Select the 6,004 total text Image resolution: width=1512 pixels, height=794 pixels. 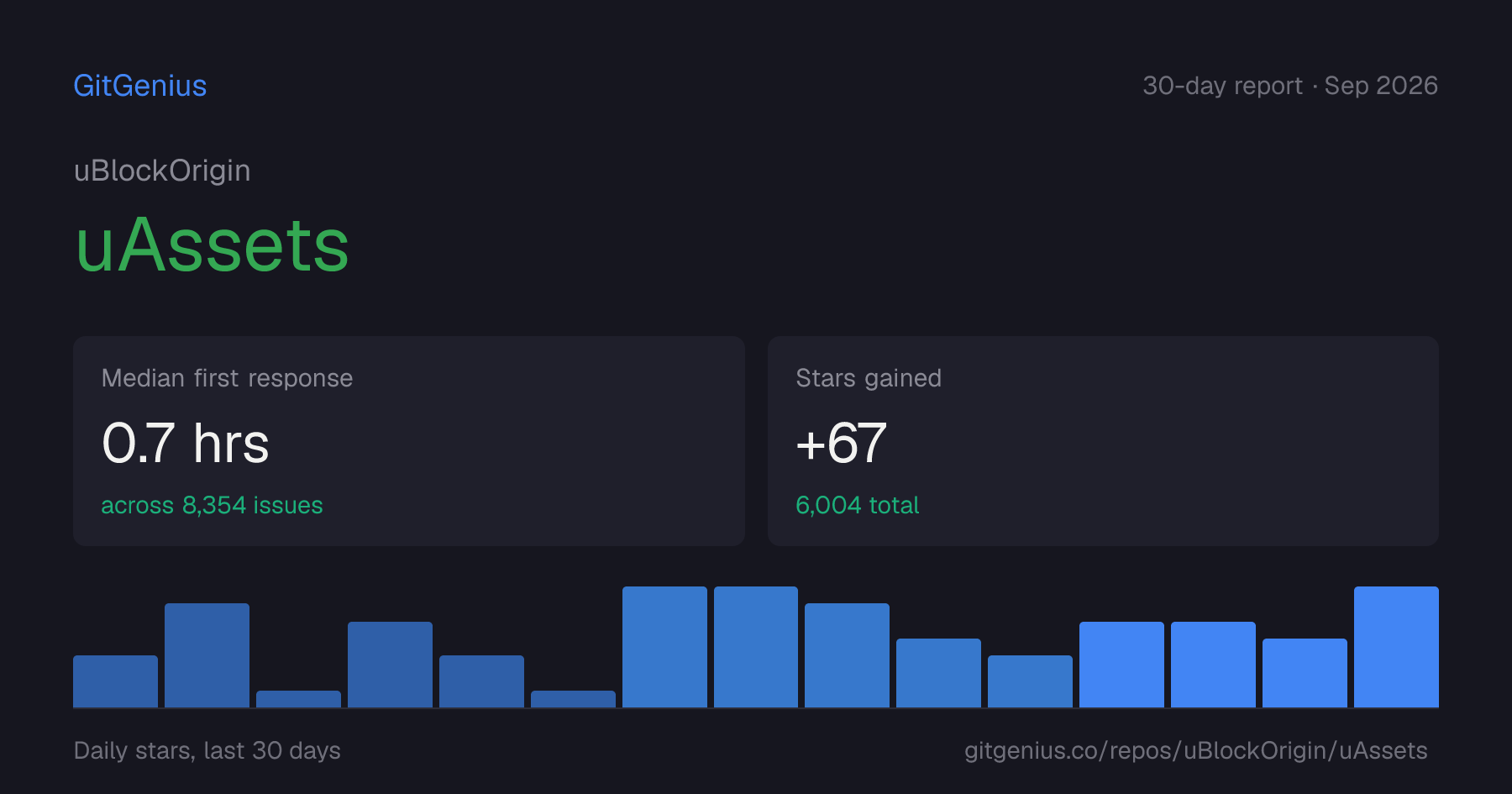(857, 505)
